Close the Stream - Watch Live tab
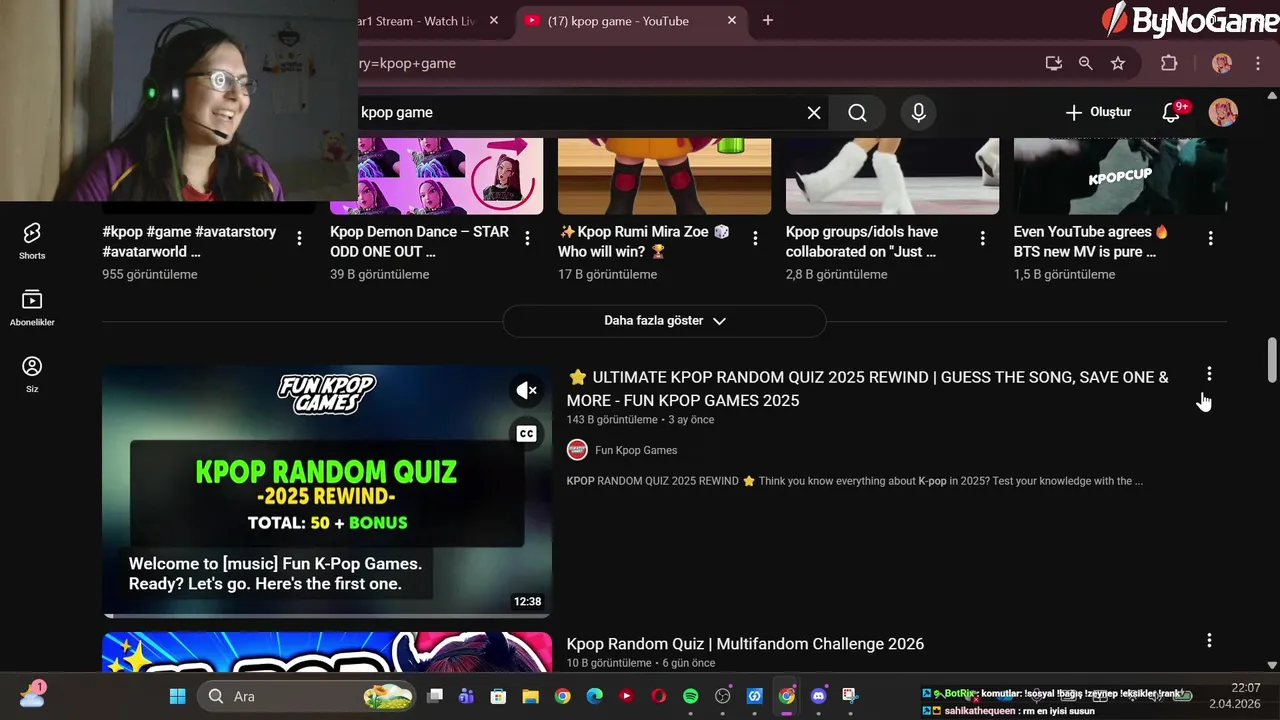1280x720 pixels. point(494,20)
